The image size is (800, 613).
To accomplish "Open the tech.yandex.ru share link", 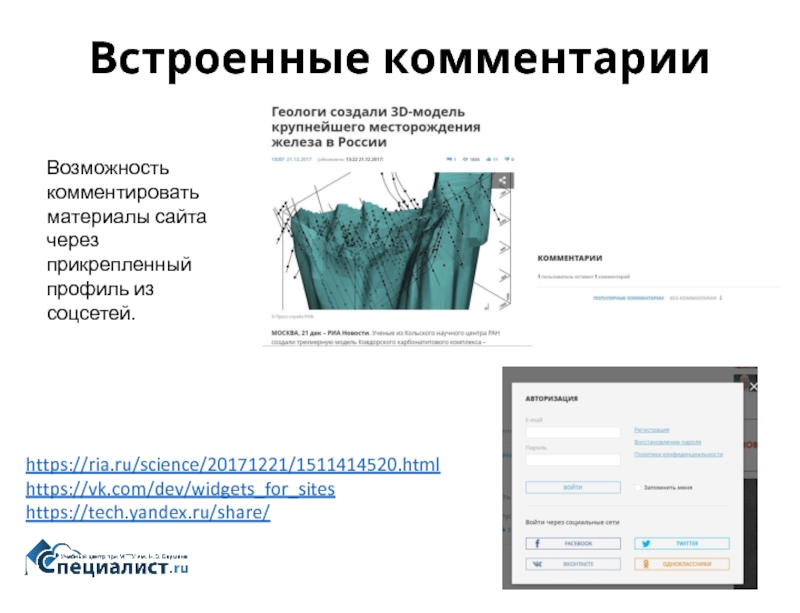I will tap(148, 512).
